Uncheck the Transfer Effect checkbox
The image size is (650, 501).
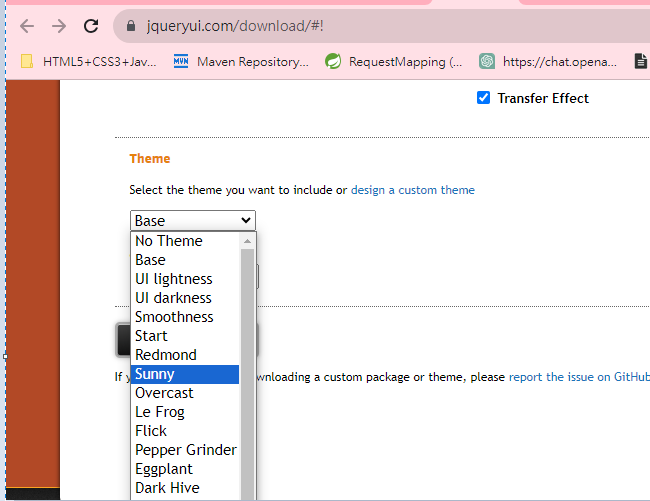pyautogui.click(x=483, y=98)
